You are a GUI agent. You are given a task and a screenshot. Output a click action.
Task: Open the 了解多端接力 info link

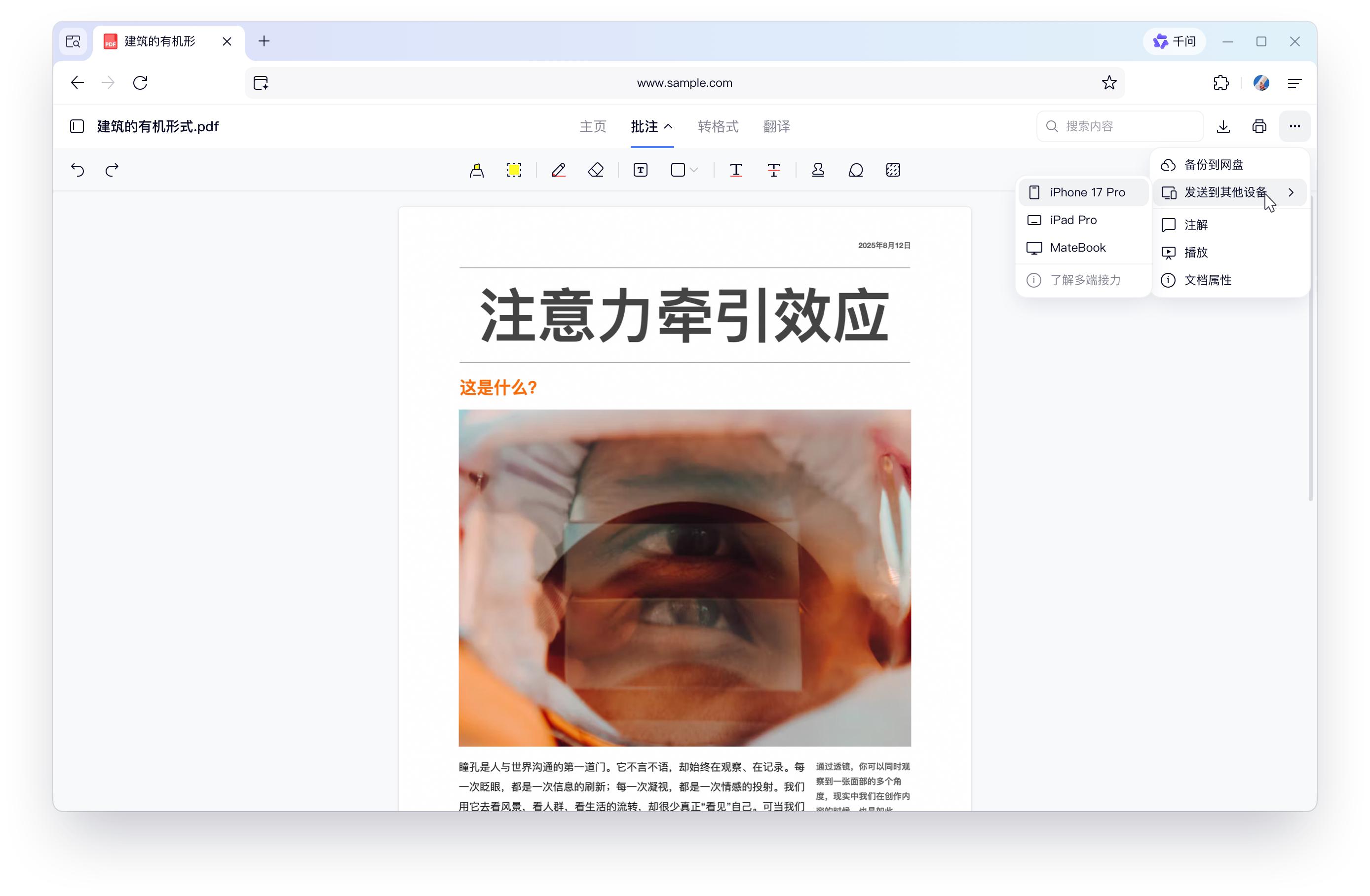(1083, 280)
